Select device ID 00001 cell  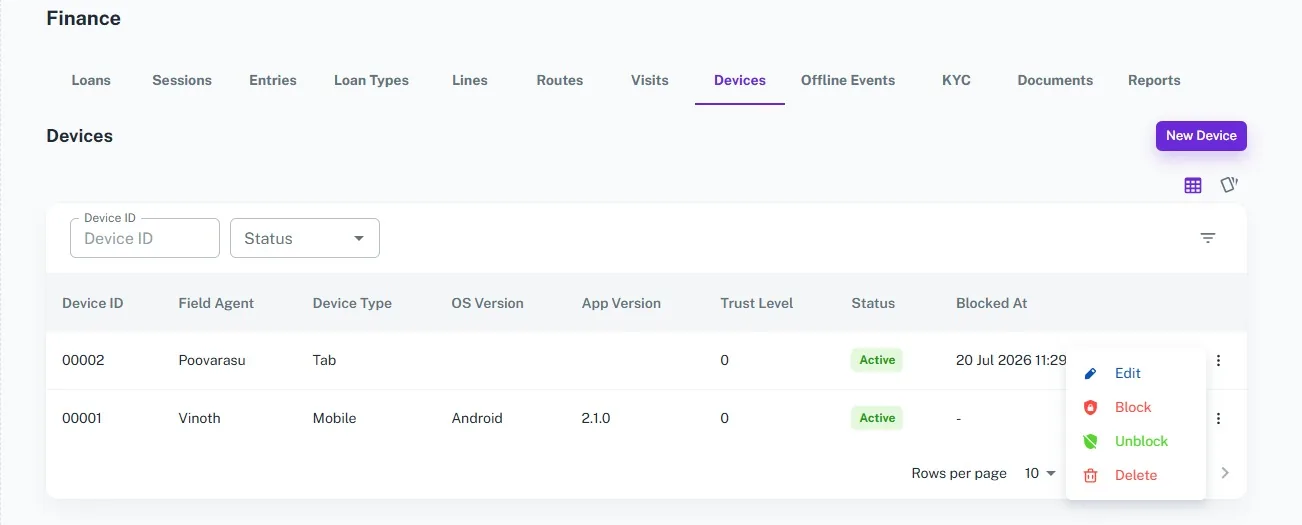(x=82, y=419)
